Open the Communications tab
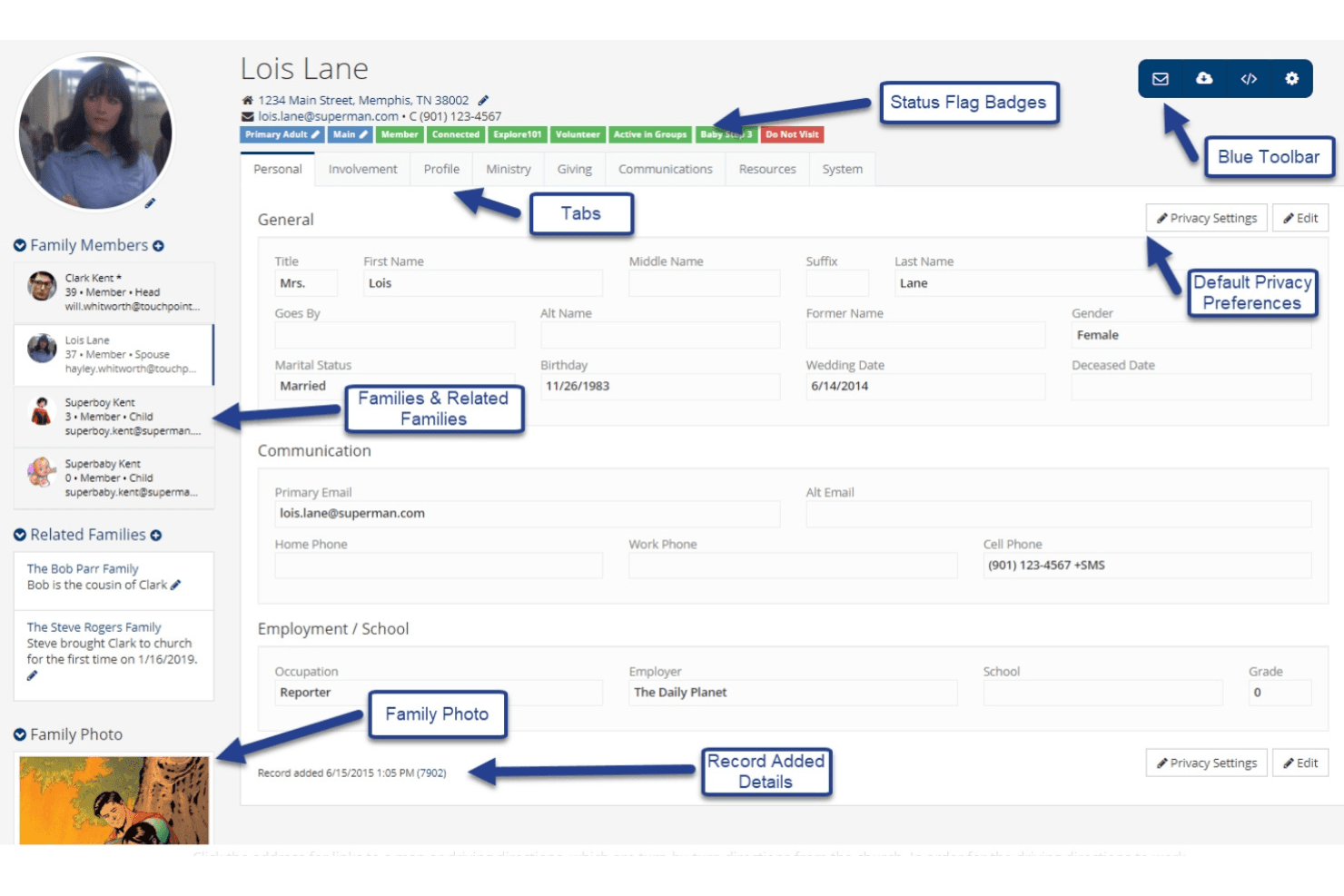This screenshot has height=896, width=1344. (x=665, y=170)
